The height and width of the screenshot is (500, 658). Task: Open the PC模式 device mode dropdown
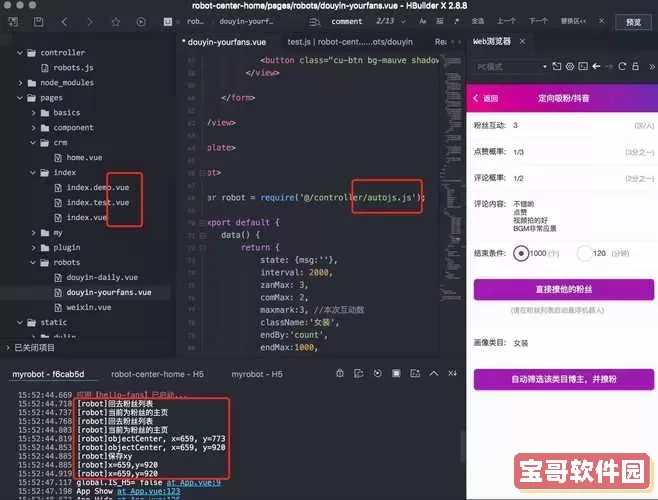511,67
